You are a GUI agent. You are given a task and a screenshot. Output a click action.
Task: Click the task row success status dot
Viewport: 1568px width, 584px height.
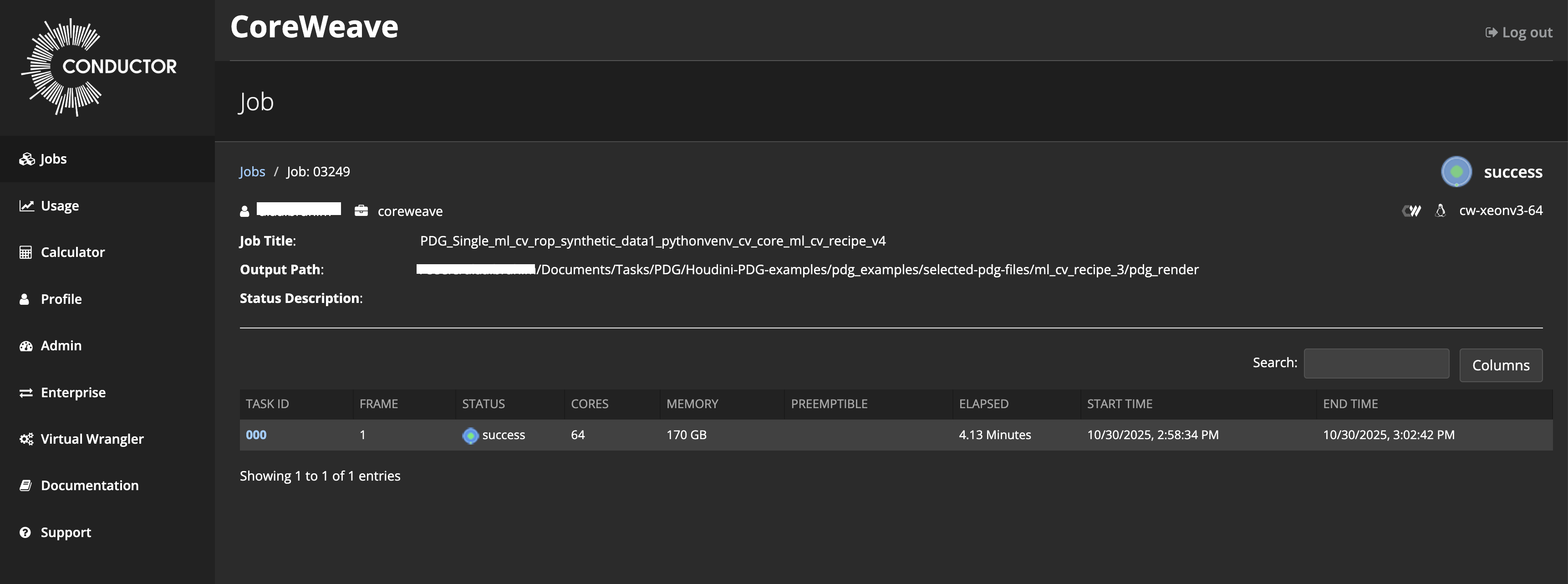coord(470,435)
